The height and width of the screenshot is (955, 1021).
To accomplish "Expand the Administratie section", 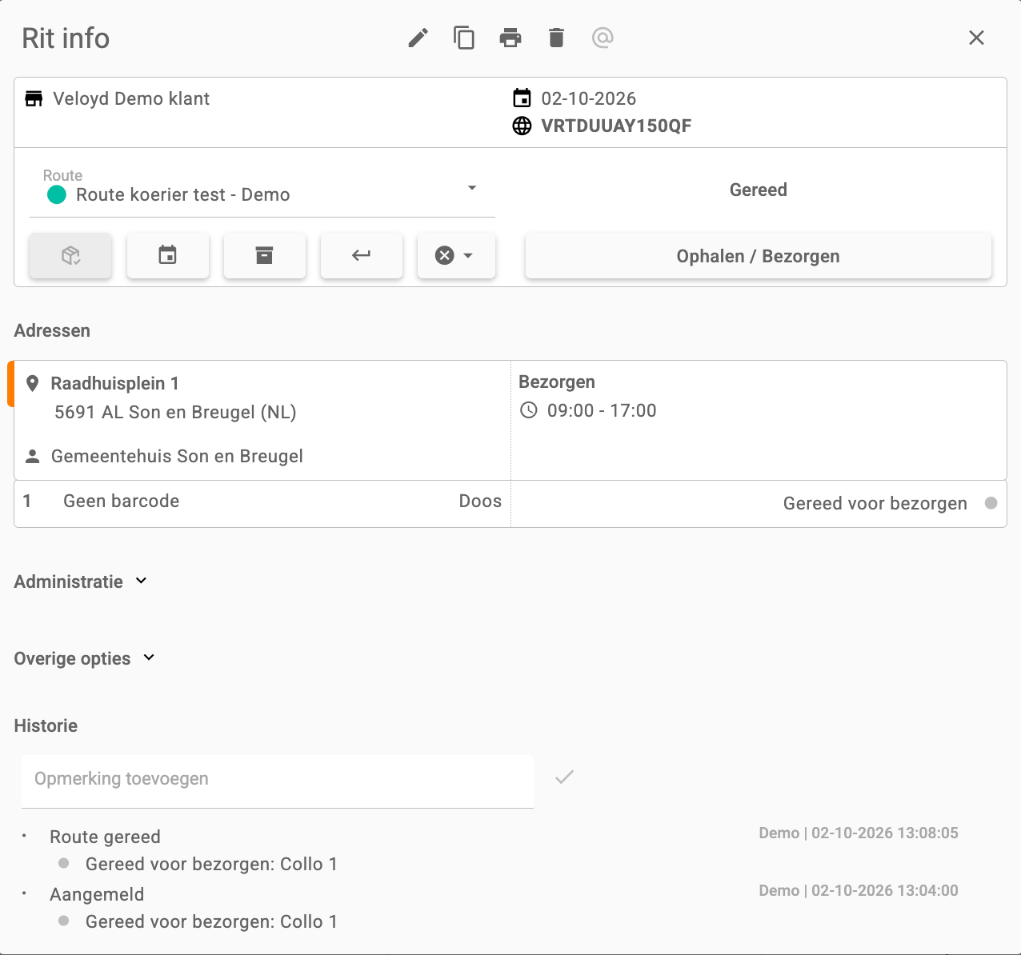I will point(81,581).
